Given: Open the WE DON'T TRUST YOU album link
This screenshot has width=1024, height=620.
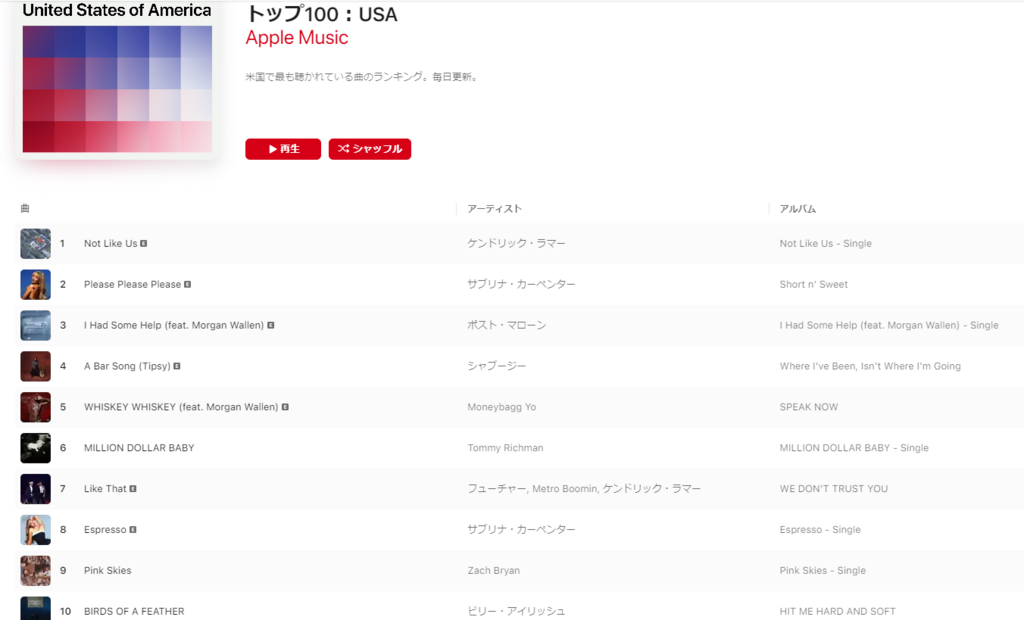Looking at the screenshot, I should coord(833,489).
